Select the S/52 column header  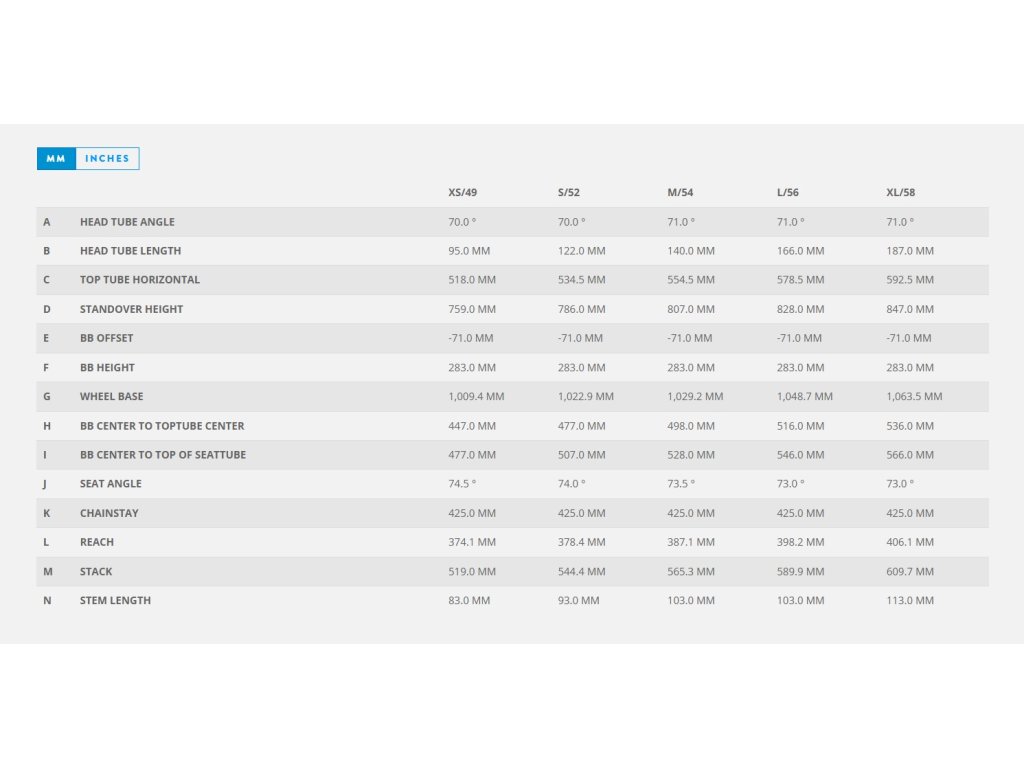[569, 193]
